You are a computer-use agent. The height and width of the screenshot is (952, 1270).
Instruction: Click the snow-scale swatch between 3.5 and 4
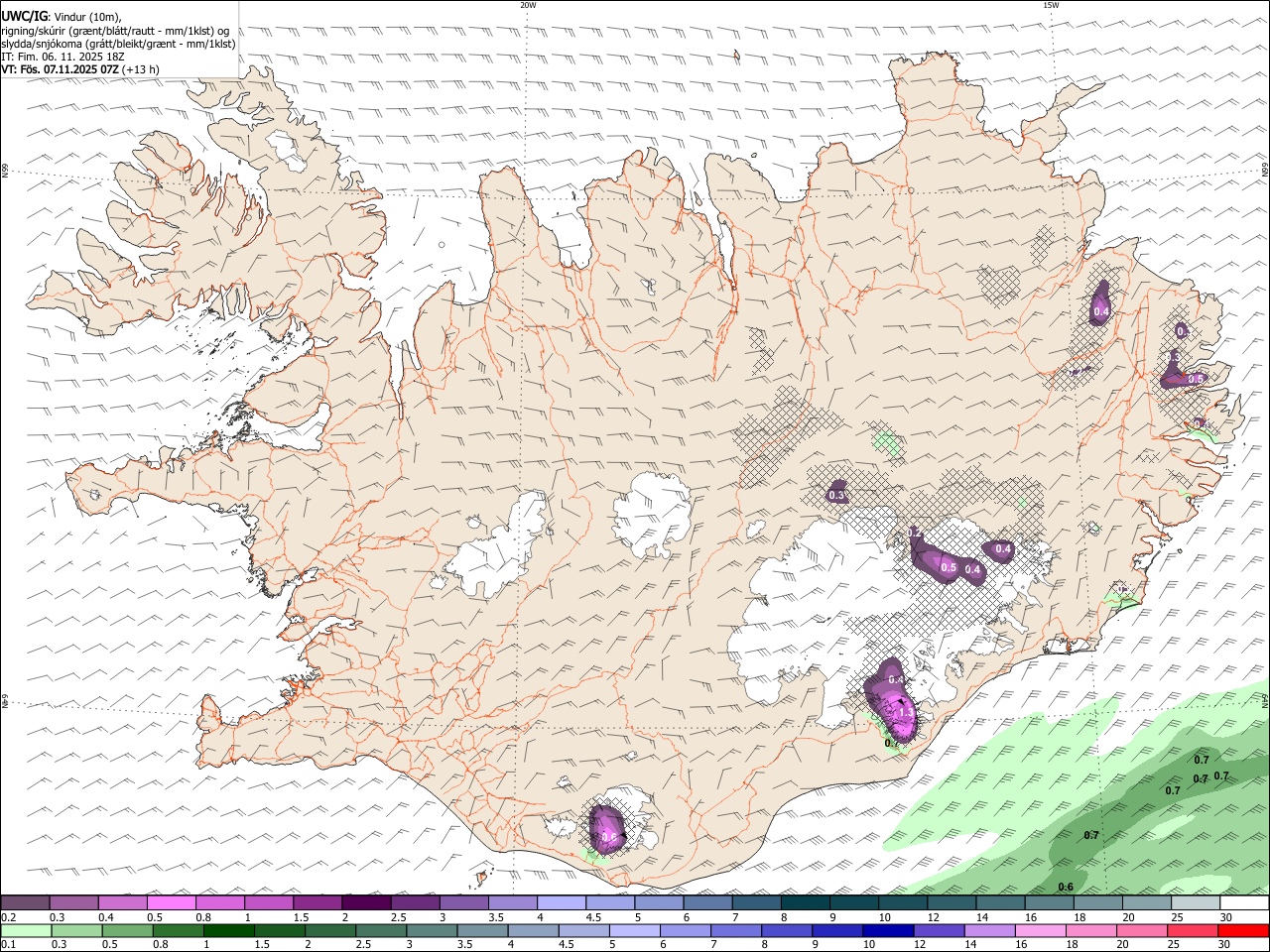(x=513, y=903)
